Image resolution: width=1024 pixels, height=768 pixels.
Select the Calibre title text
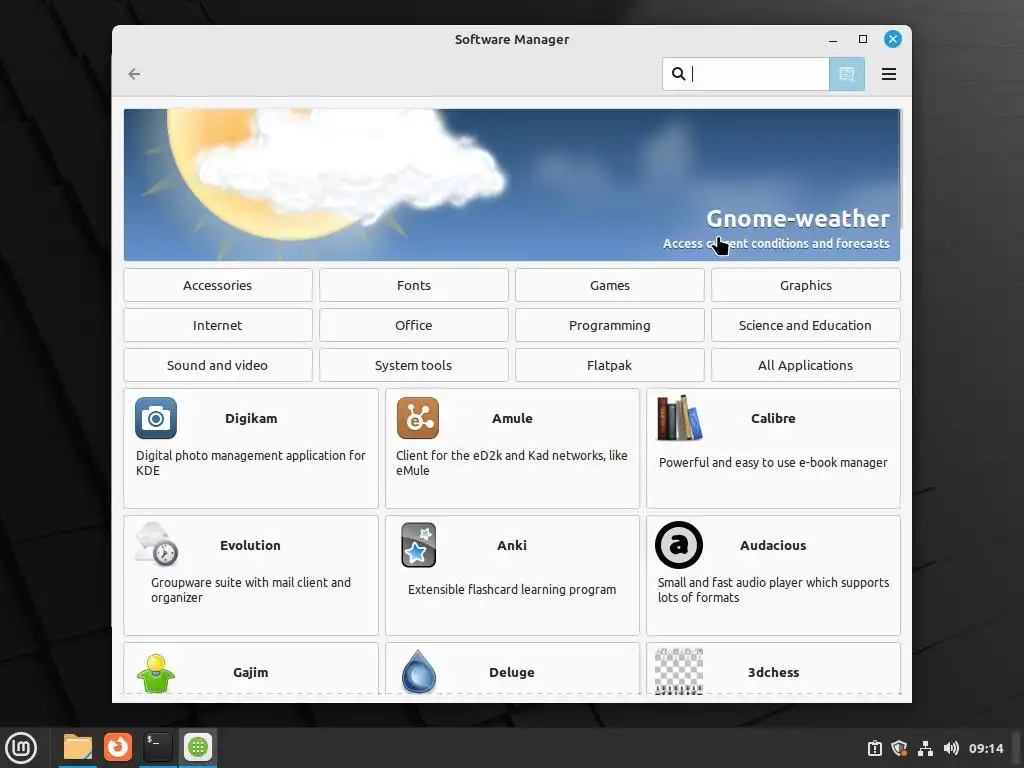[773, 419]
